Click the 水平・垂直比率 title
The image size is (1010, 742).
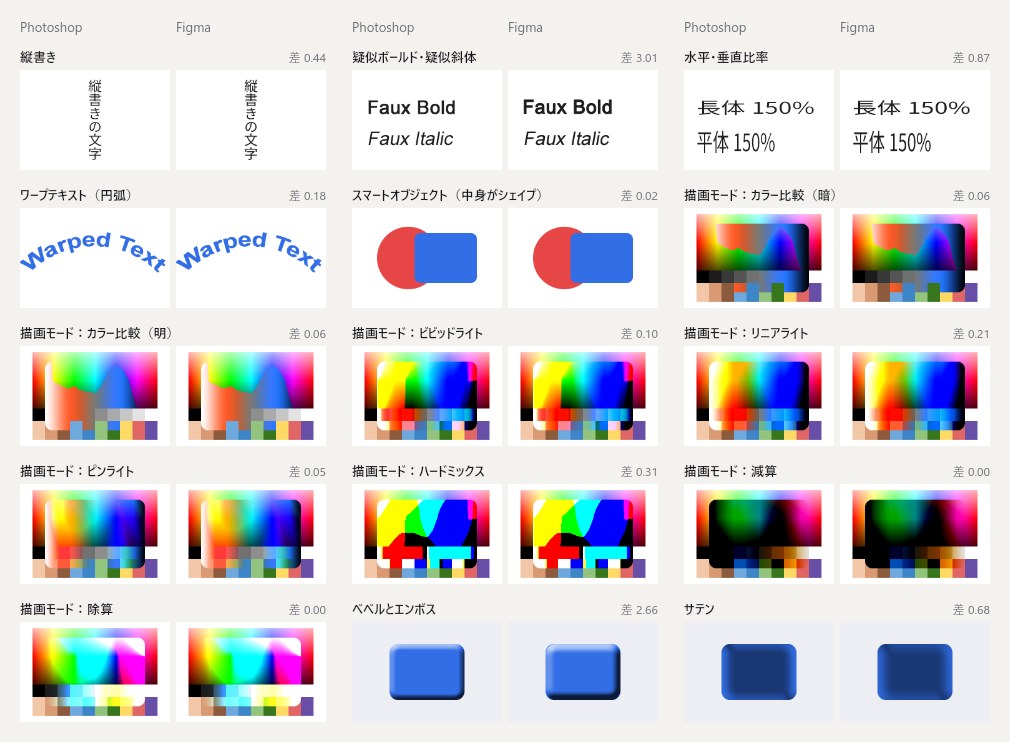click(x=726, y=57)
